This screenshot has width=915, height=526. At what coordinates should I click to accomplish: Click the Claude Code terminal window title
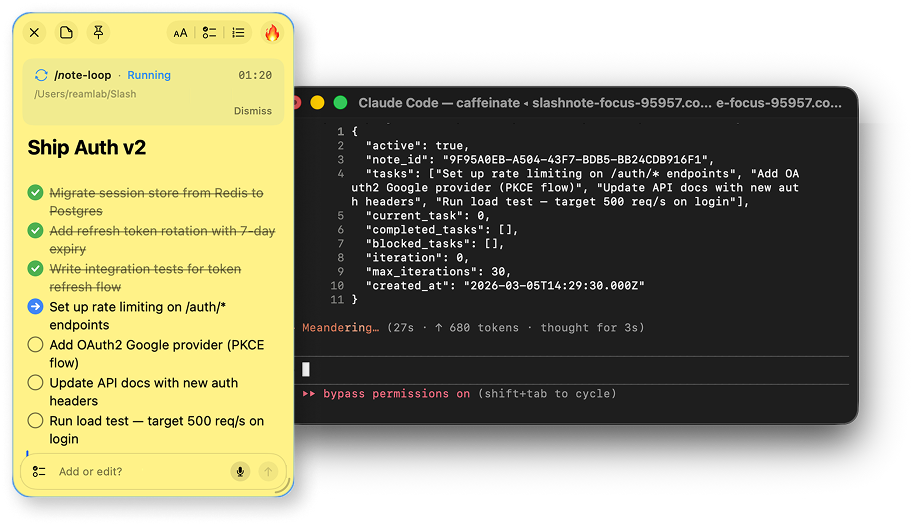(x=600, y=103)
